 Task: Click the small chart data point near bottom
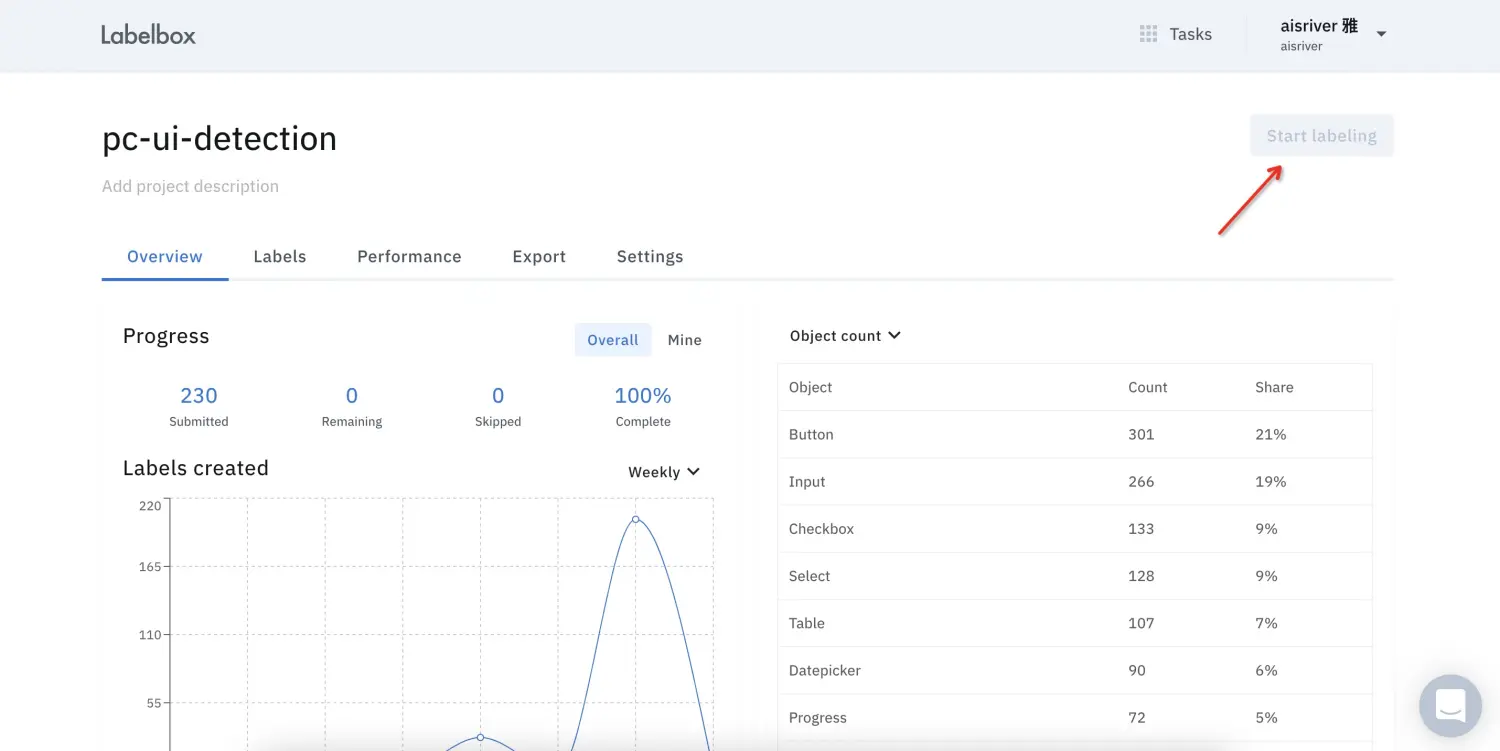(480, 737)
